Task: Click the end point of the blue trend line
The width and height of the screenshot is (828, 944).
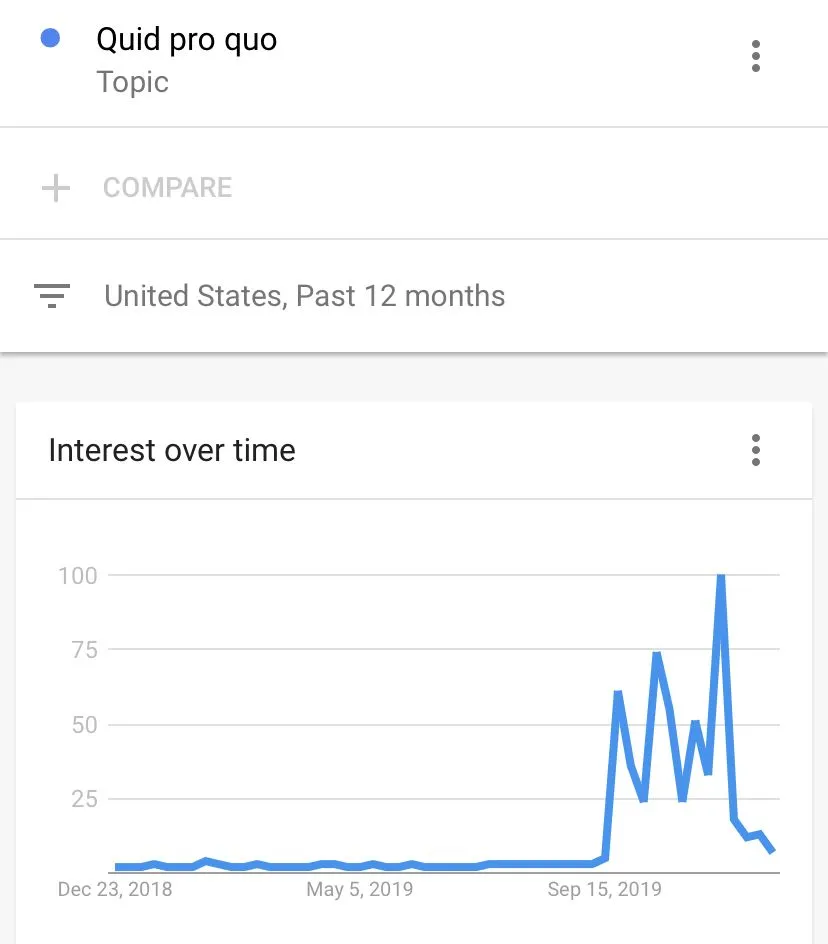Action: (772, 851)
